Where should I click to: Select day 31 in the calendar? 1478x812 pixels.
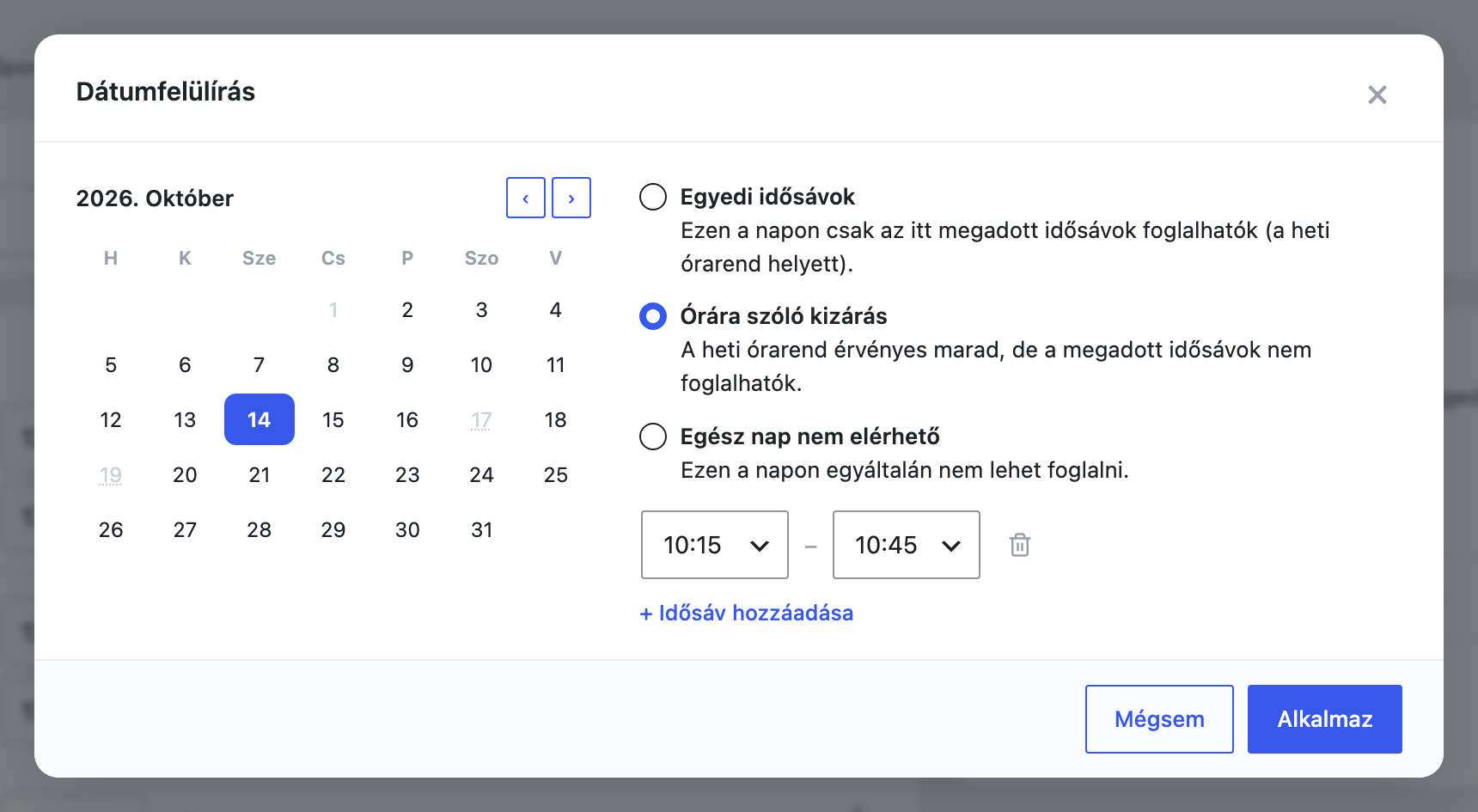482,529
